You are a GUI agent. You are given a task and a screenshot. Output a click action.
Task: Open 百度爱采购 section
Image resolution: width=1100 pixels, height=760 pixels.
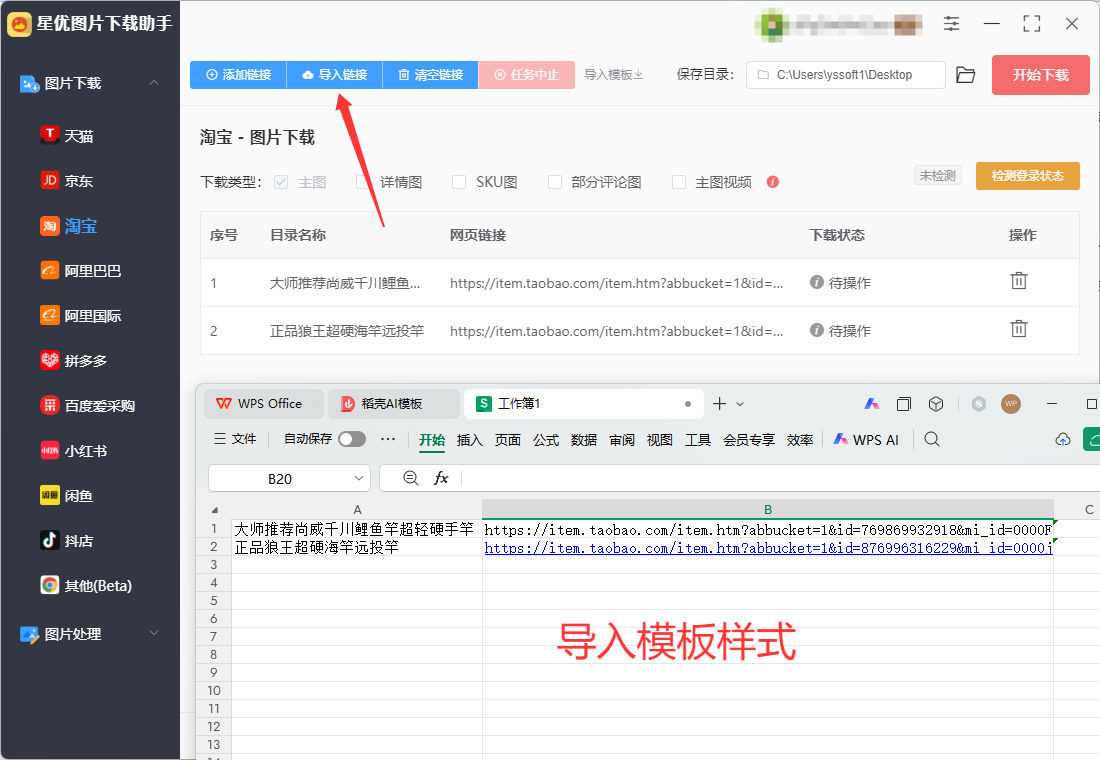(88, 405)
